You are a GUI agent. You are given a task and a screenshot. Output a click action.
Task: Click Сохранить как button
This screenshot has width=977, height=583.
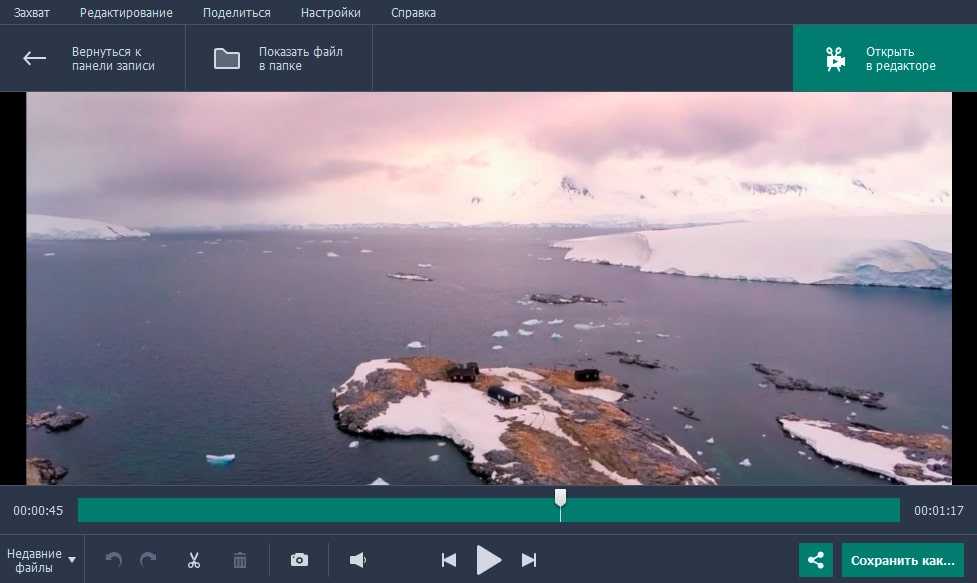[902, 560]
